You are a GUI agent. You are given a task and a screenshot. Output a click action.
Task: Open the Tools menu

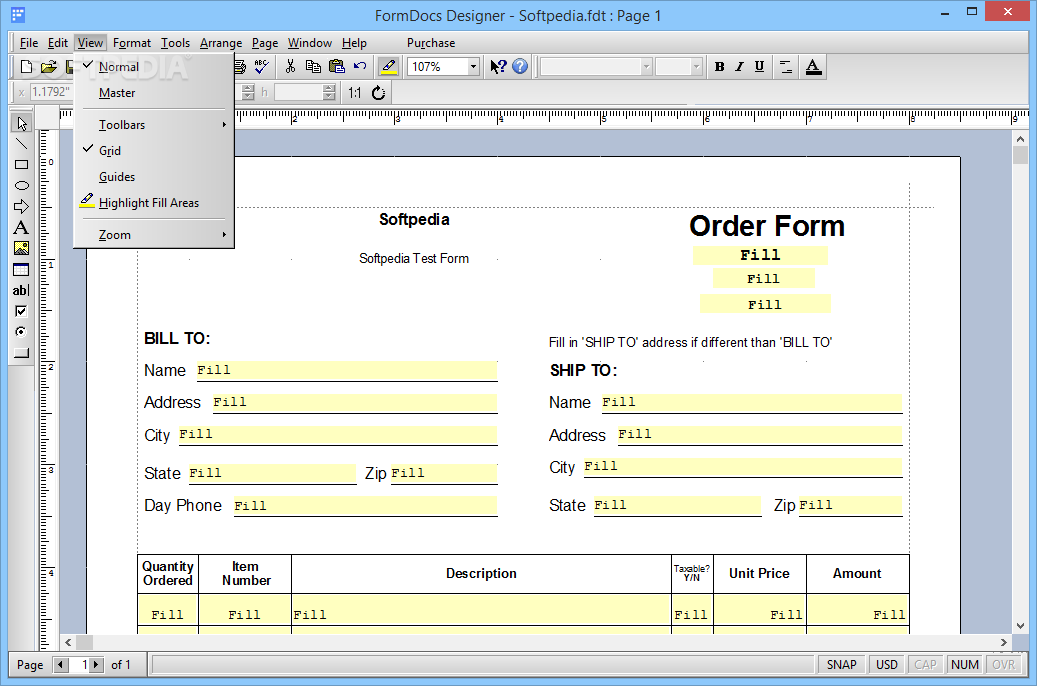click(x=175, y=43)
